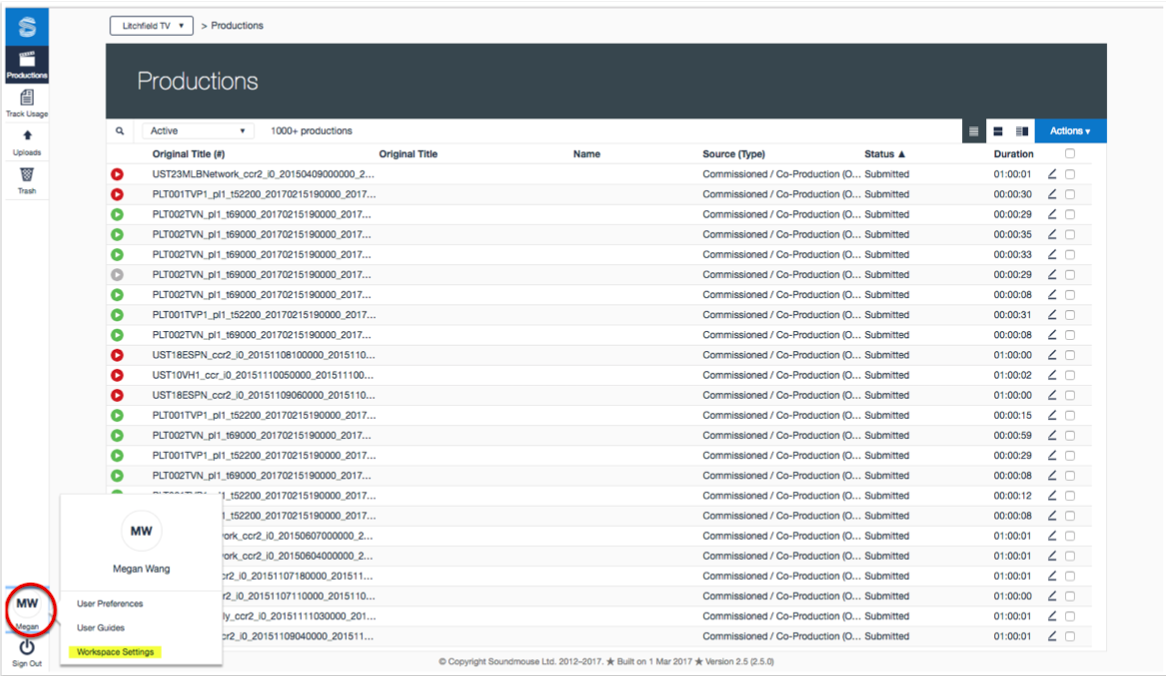Screen dimensions: 1166x676
Task: Sort by Source (Type) column
Action: tap(733, 154)
